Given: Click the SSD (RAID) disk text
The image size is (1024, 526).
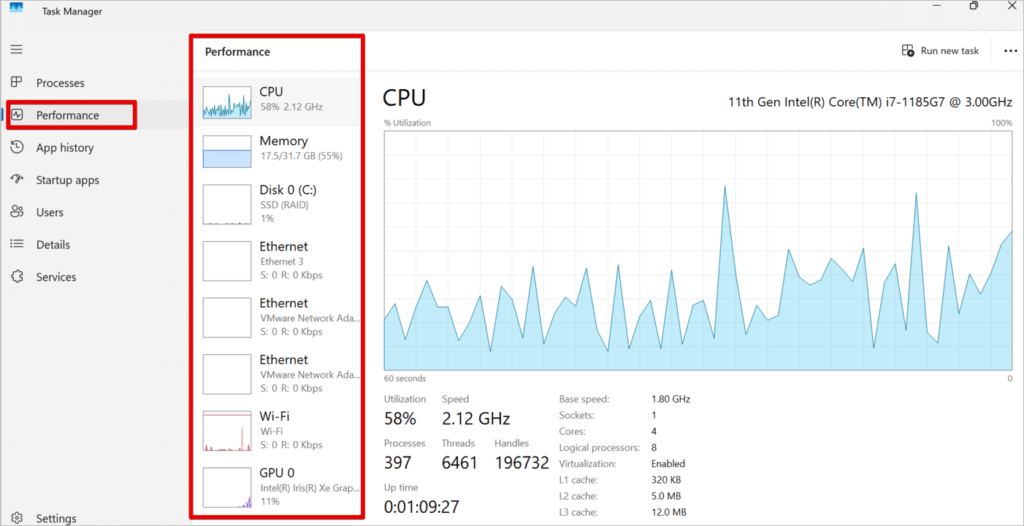Looking at the screenshot, I should [x=284, y=205].
